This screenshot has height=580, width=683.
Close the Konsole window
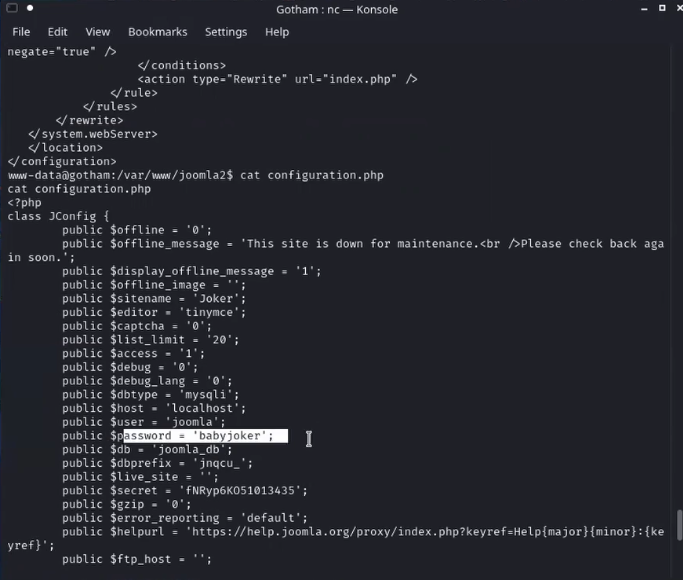[679, 8]
